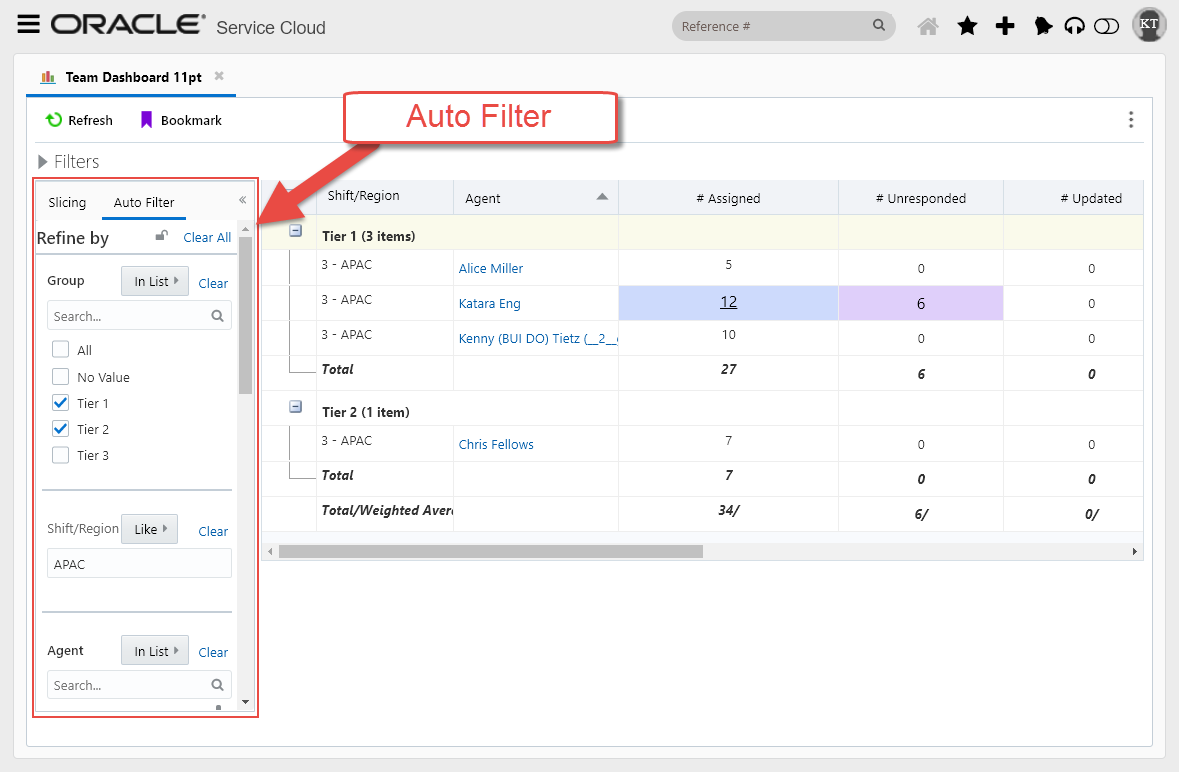This screenshot has height=772, width=1179.
Task: Click Clear All to reset filters
Action: pyautogui.click(x=207, y=237)
